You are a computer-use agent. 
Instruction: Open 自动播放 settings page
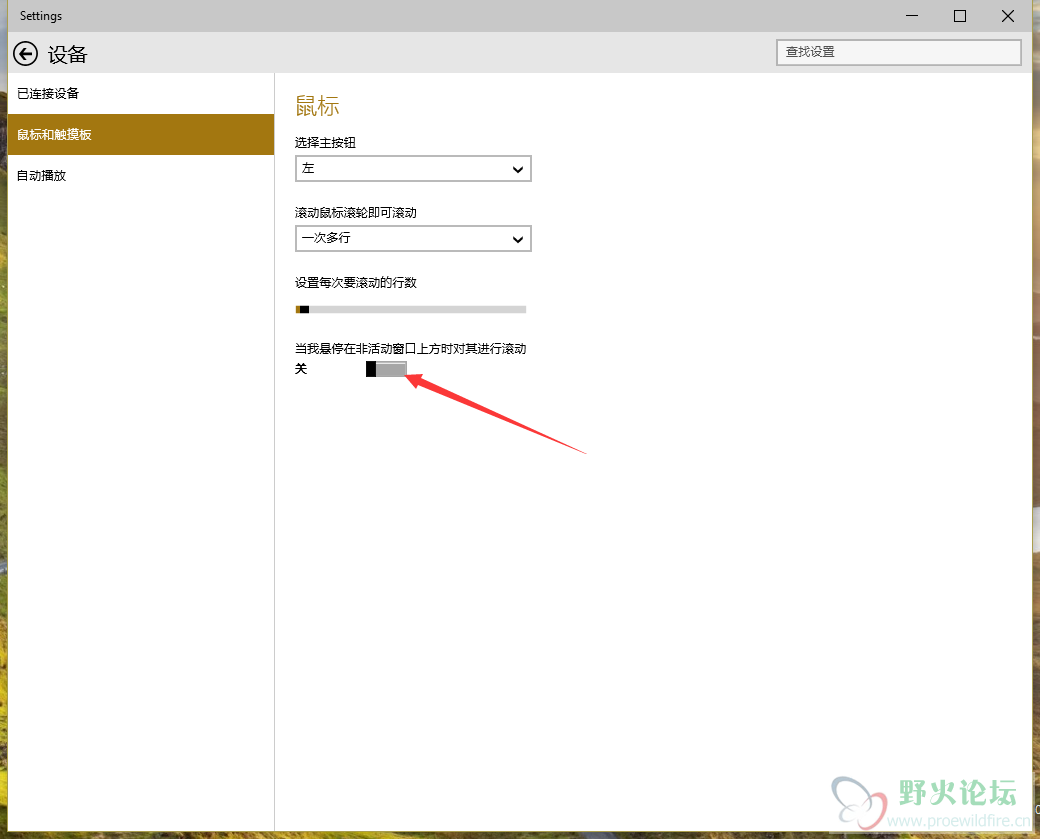(141, 176)
